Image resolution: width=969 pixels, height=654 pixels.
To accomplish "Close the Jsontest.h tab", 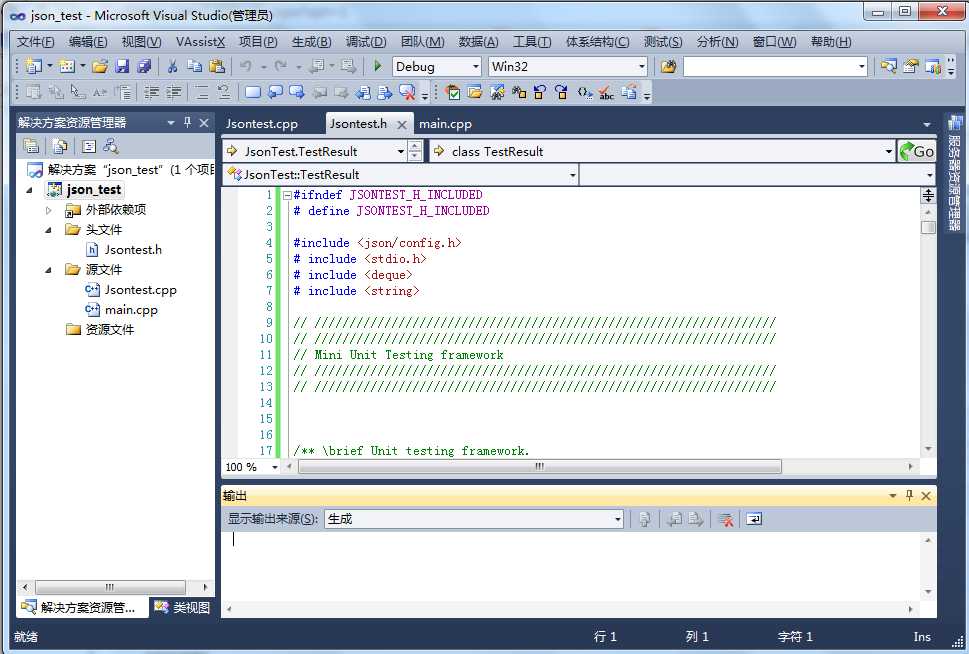I will coord(402,124).
